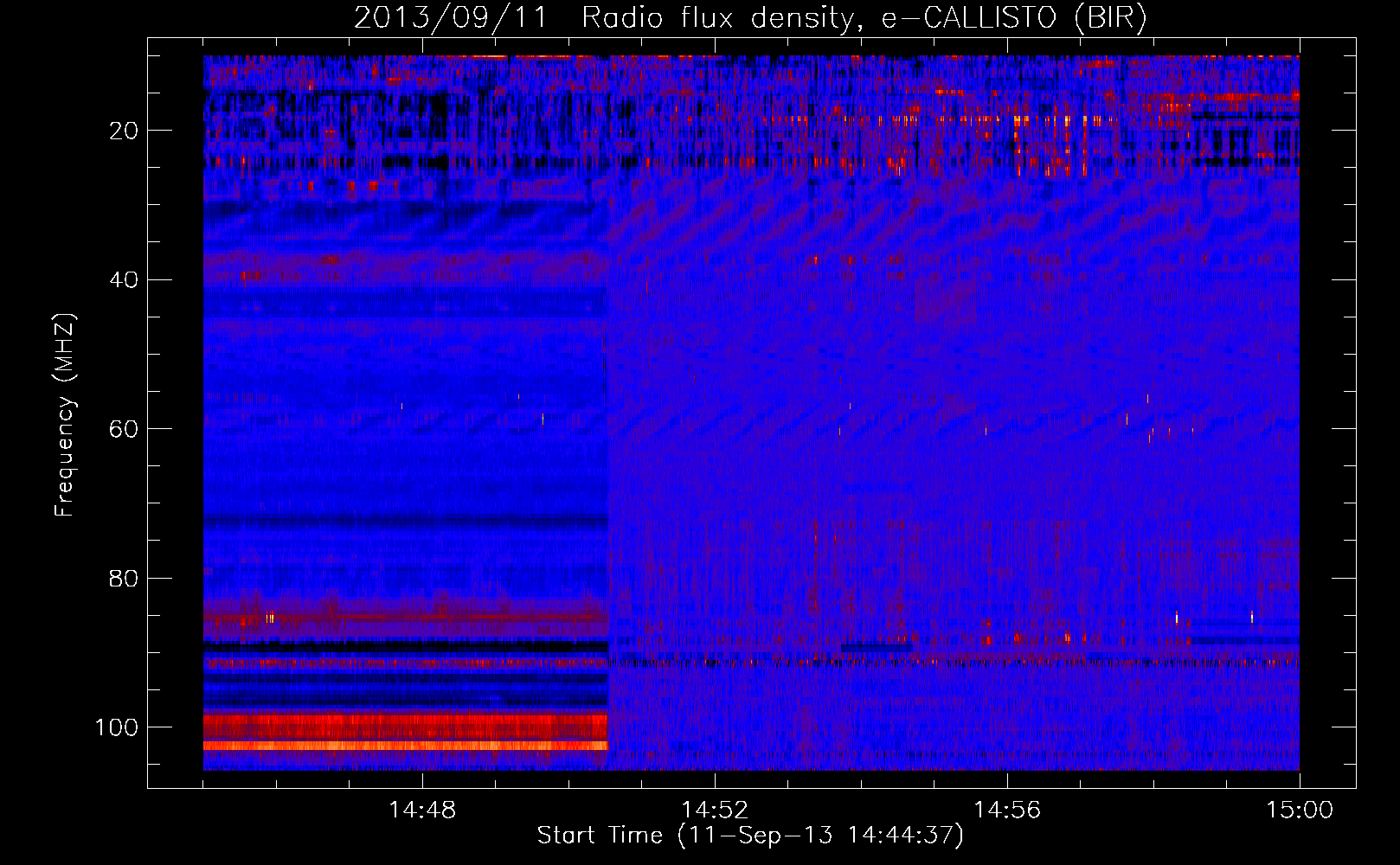Screen dimensions: 1400x865
Task: Click the "60" frequency tick label
Action: 125,429
